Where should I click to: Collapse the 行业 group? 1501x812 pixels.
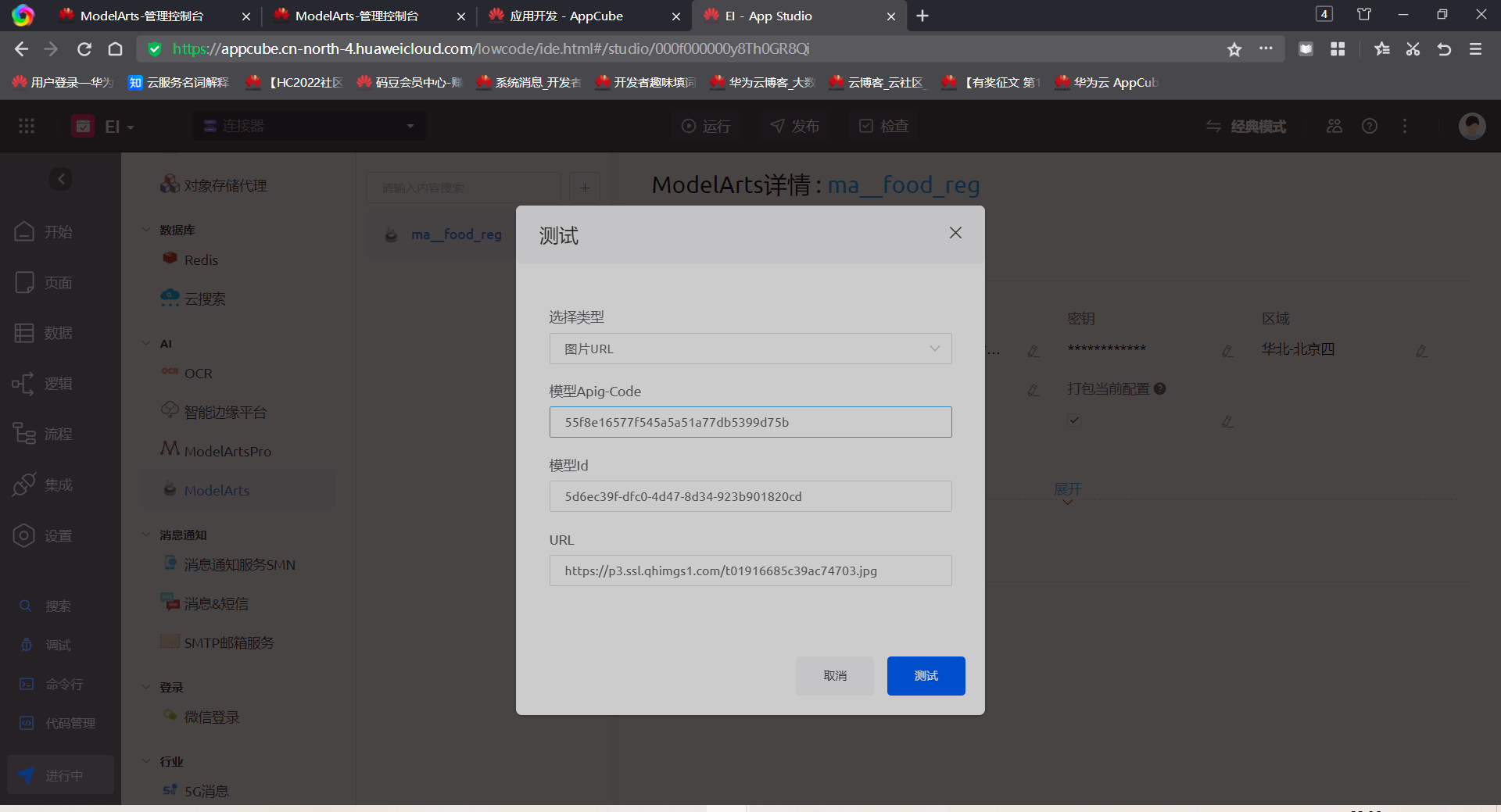click(145, 761)
